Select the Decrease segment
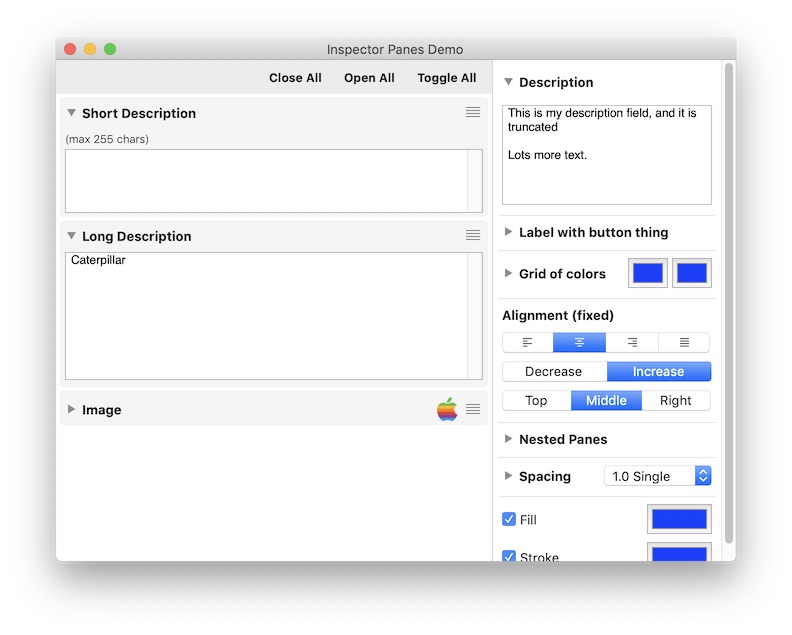Screen dimensions: 792x635 [553, 372]
